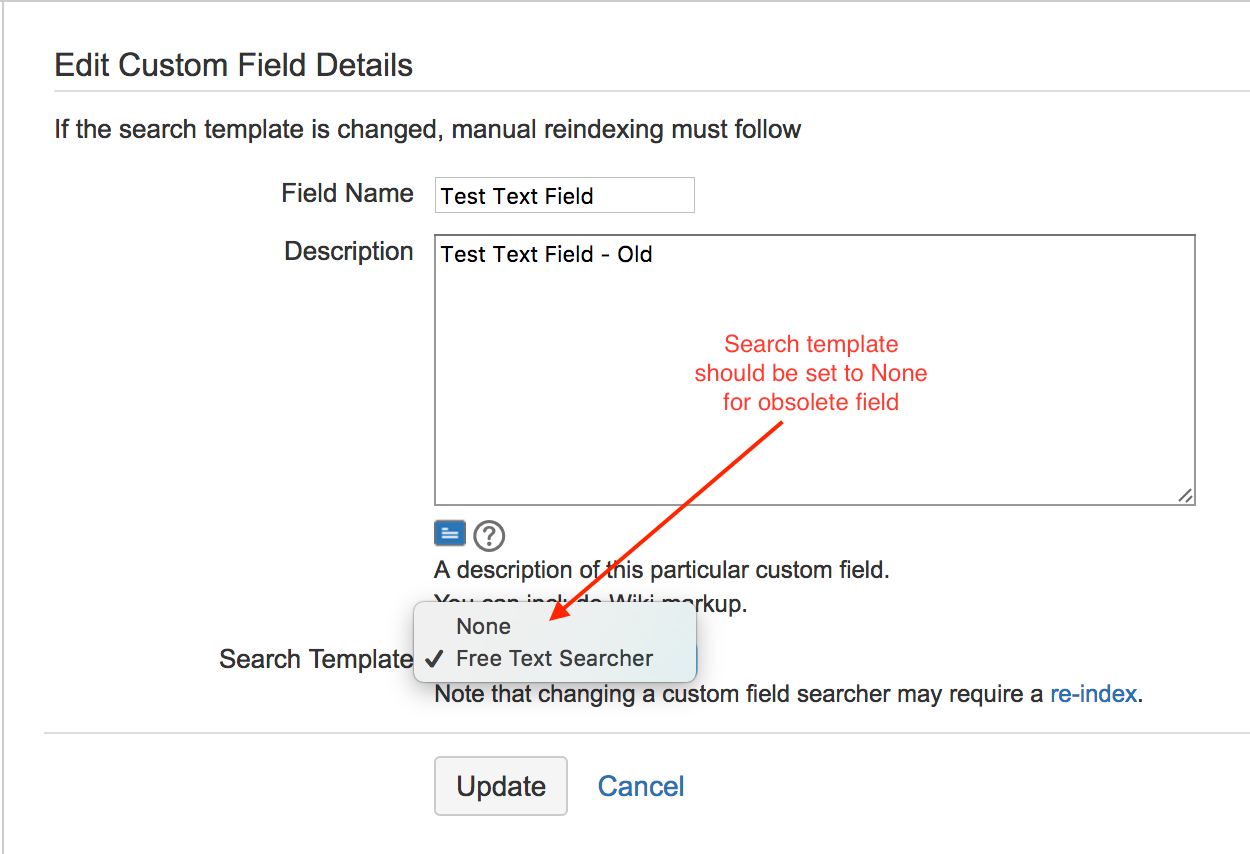
Task: Click the Search Template select box edge
Action: pyautogui.click(x=696, y=660)
